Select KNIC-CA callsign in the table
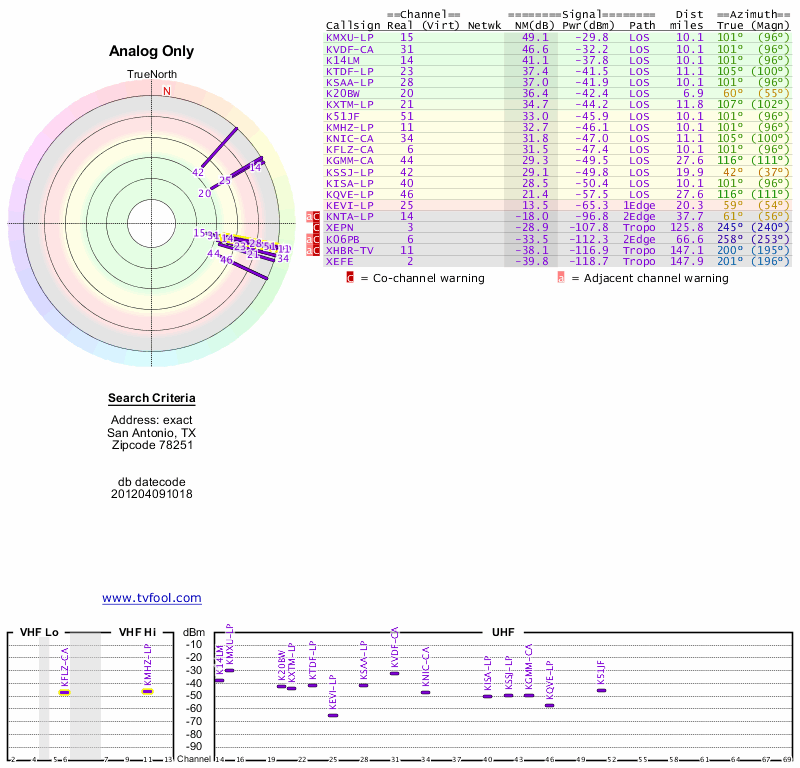This screenshot has height=768, width=800. pos(349,139)
